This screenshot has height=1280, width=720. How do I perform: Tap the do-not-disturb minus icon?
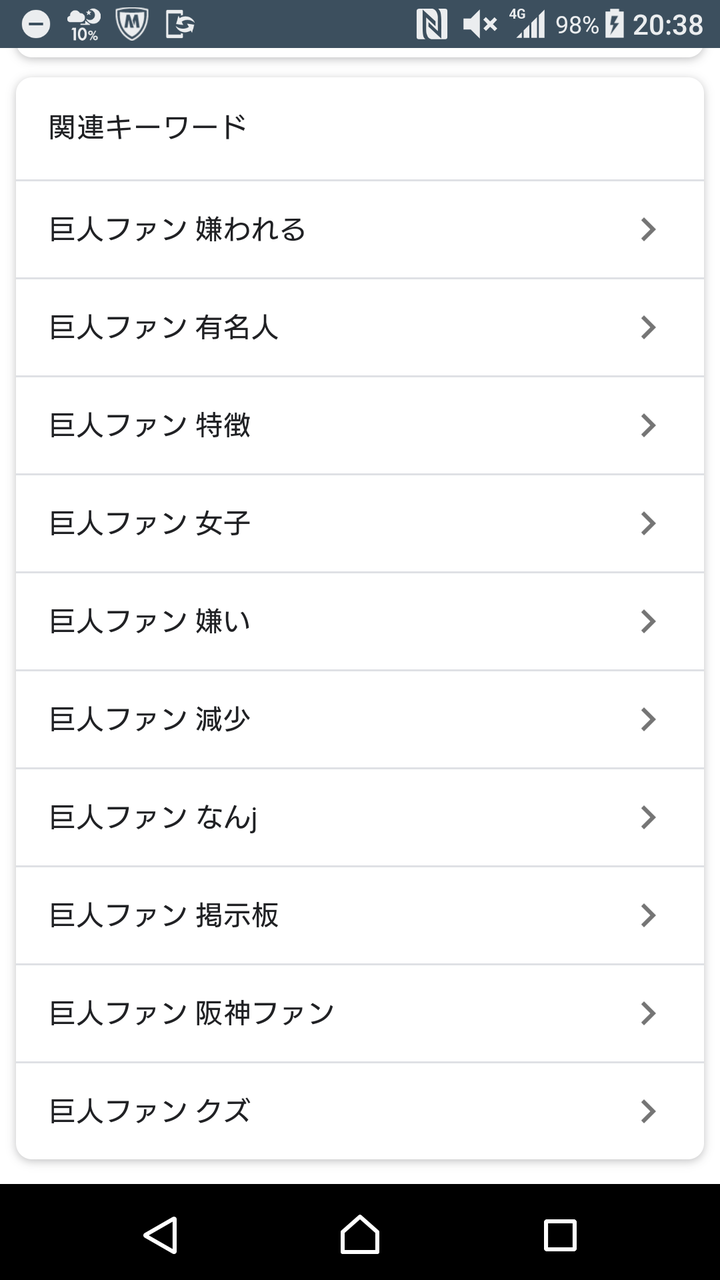point(36,24)
